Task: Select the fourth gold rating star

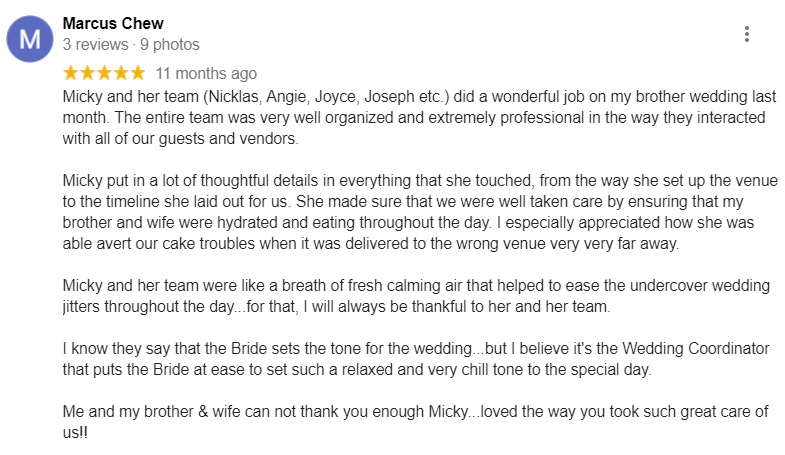Action: coord(121,73)
